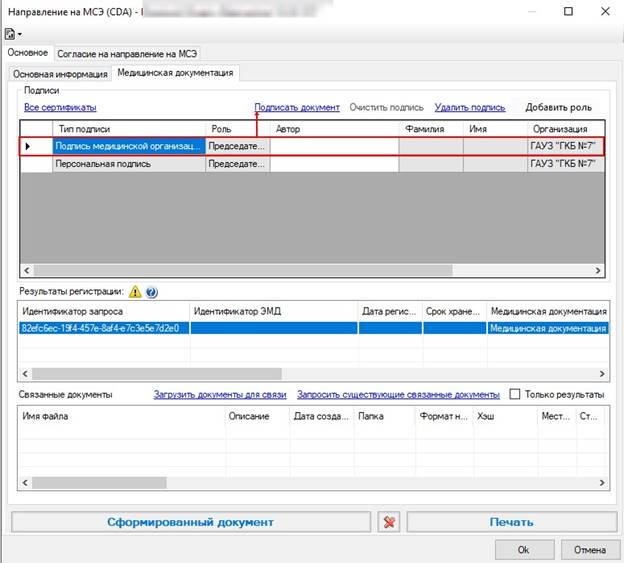Click right arrow of linked documents scrollbar

coord(602,483)
